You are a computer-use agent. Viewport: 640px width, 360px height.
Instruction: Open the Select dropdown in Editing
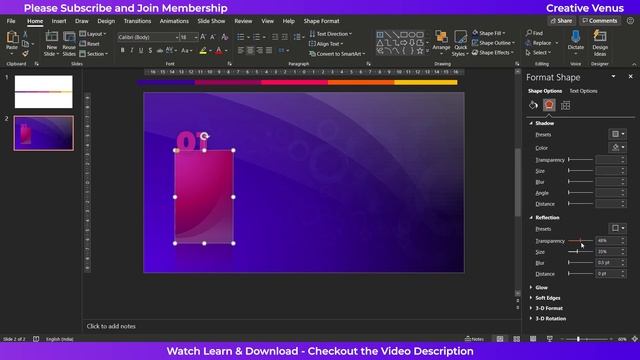(x=539, y=53)
